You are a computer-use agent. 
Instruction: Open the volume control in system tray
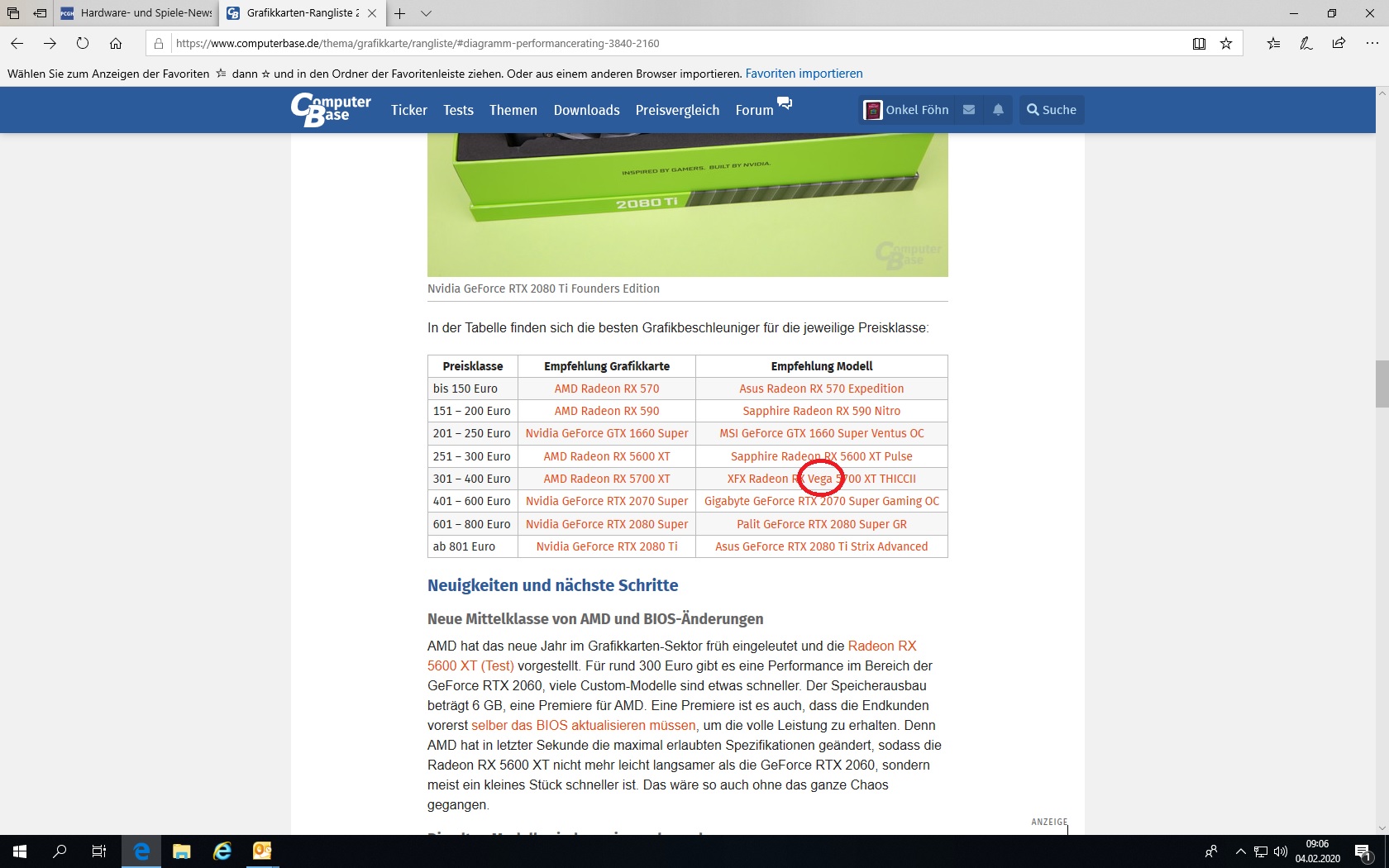click(1281, 851)
